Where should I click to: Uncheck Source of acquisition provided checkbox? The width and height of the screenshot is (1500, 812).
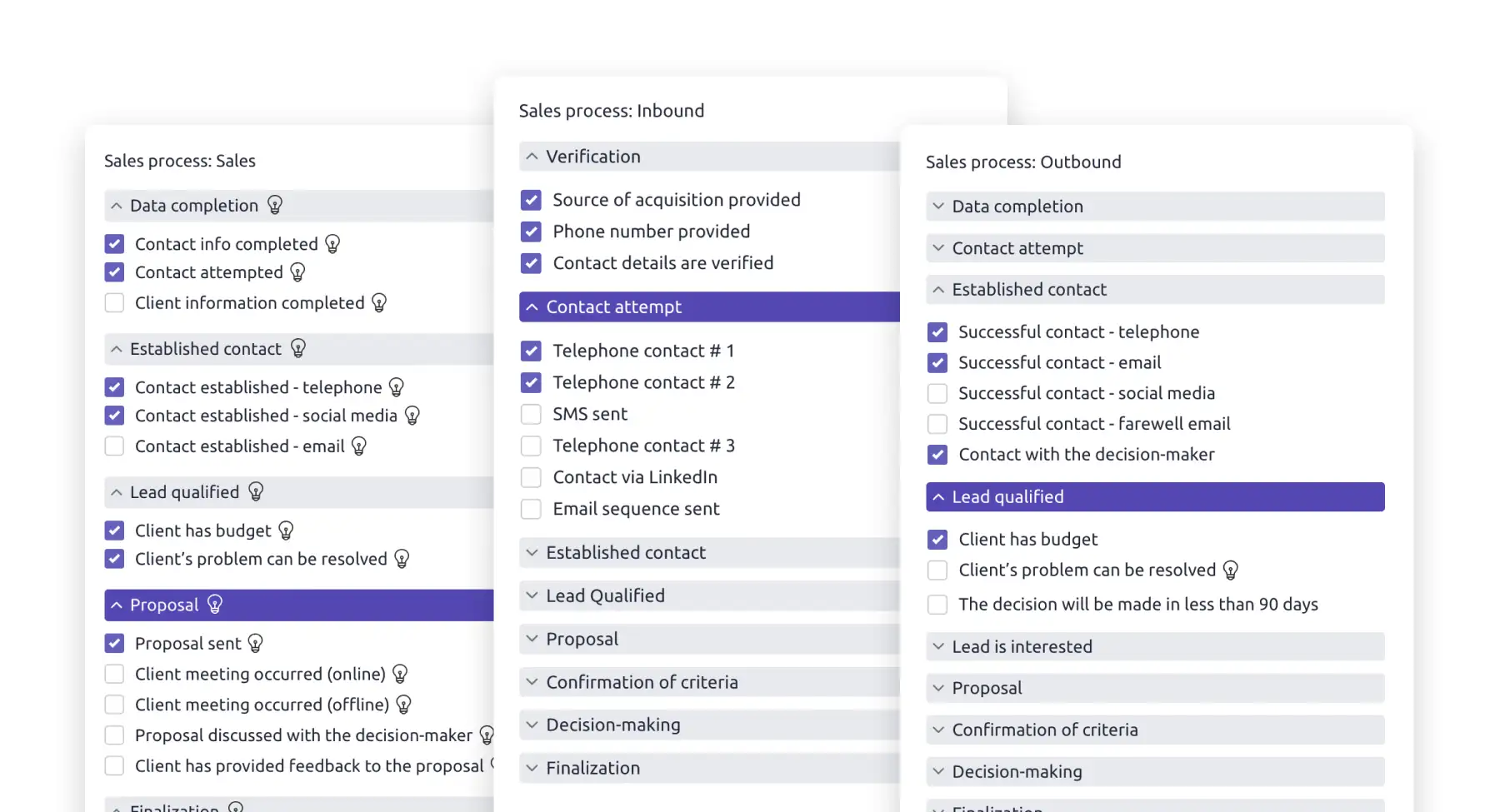(531, 200)
